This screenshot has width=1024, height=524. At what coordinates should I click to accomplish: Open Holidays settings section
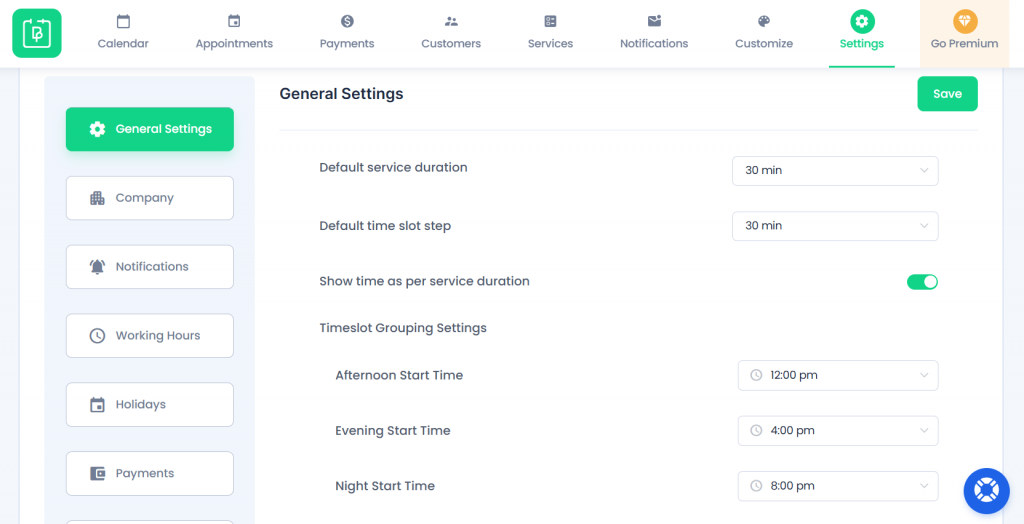(x=150, y=404)
